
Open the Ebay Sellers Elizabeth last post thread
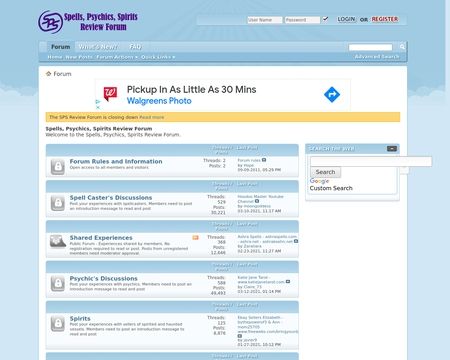coord(268,325)
